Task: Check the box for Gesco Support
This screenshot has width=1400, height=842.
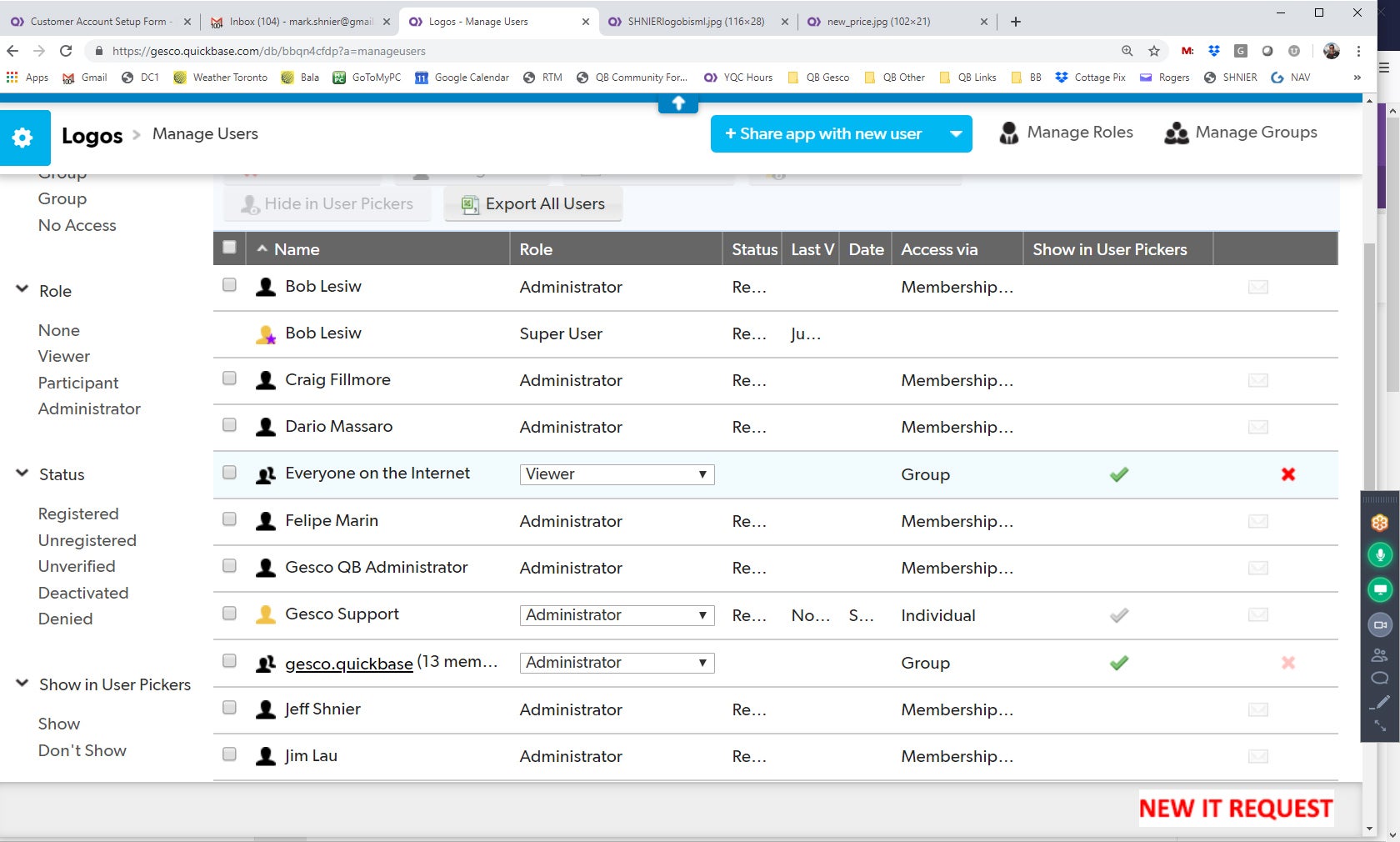Action: 229,614
